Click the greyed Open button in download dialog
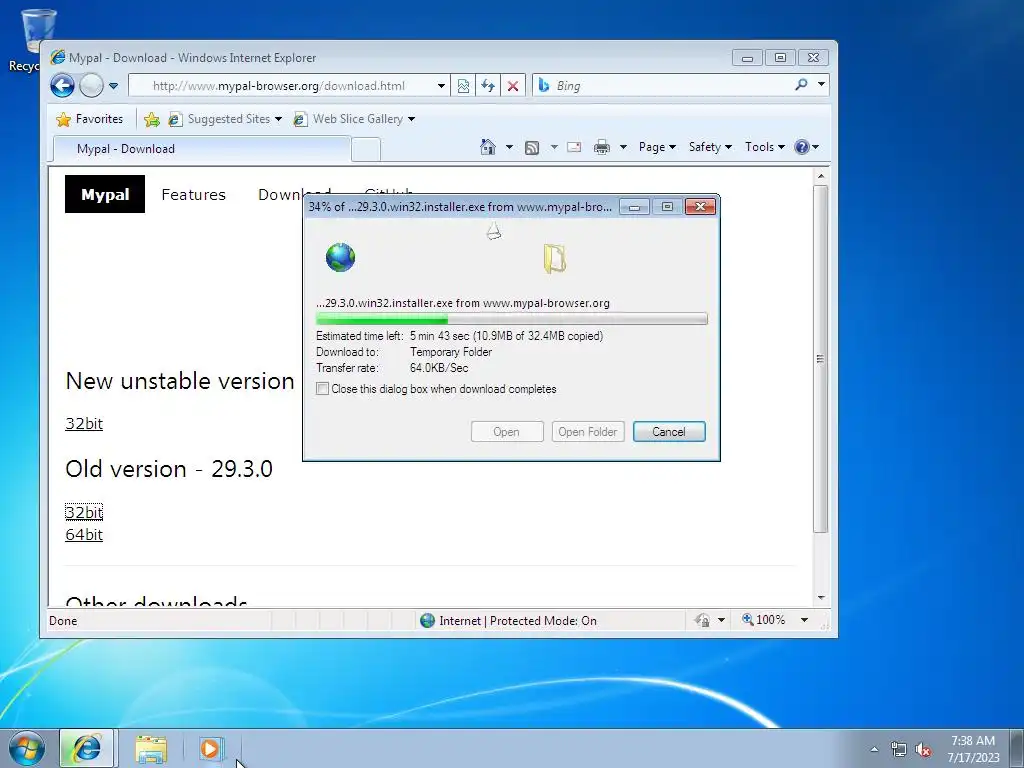This screenshot has height=768, width=1024. 507,432
